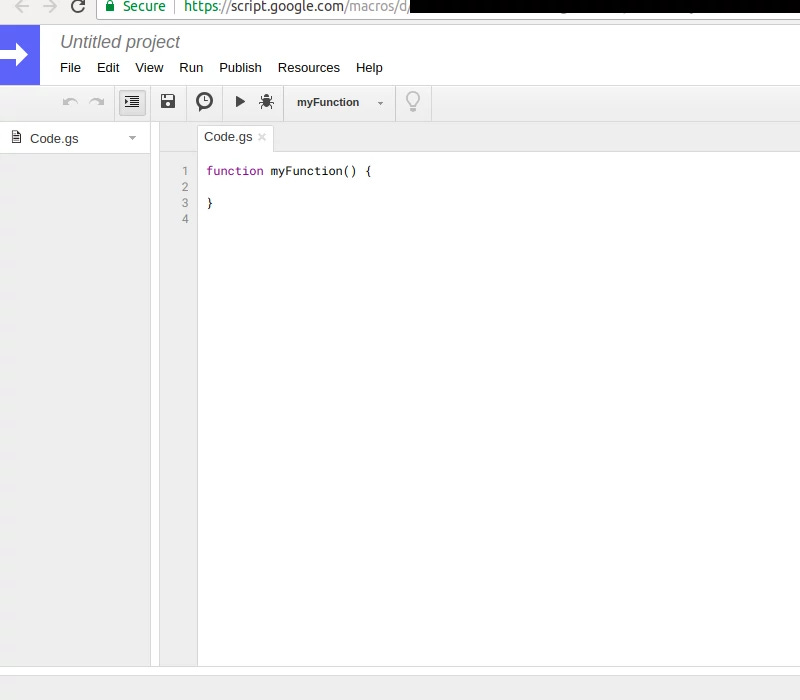
Task: Rename the Untitled project title
Action: coord(119,42)
